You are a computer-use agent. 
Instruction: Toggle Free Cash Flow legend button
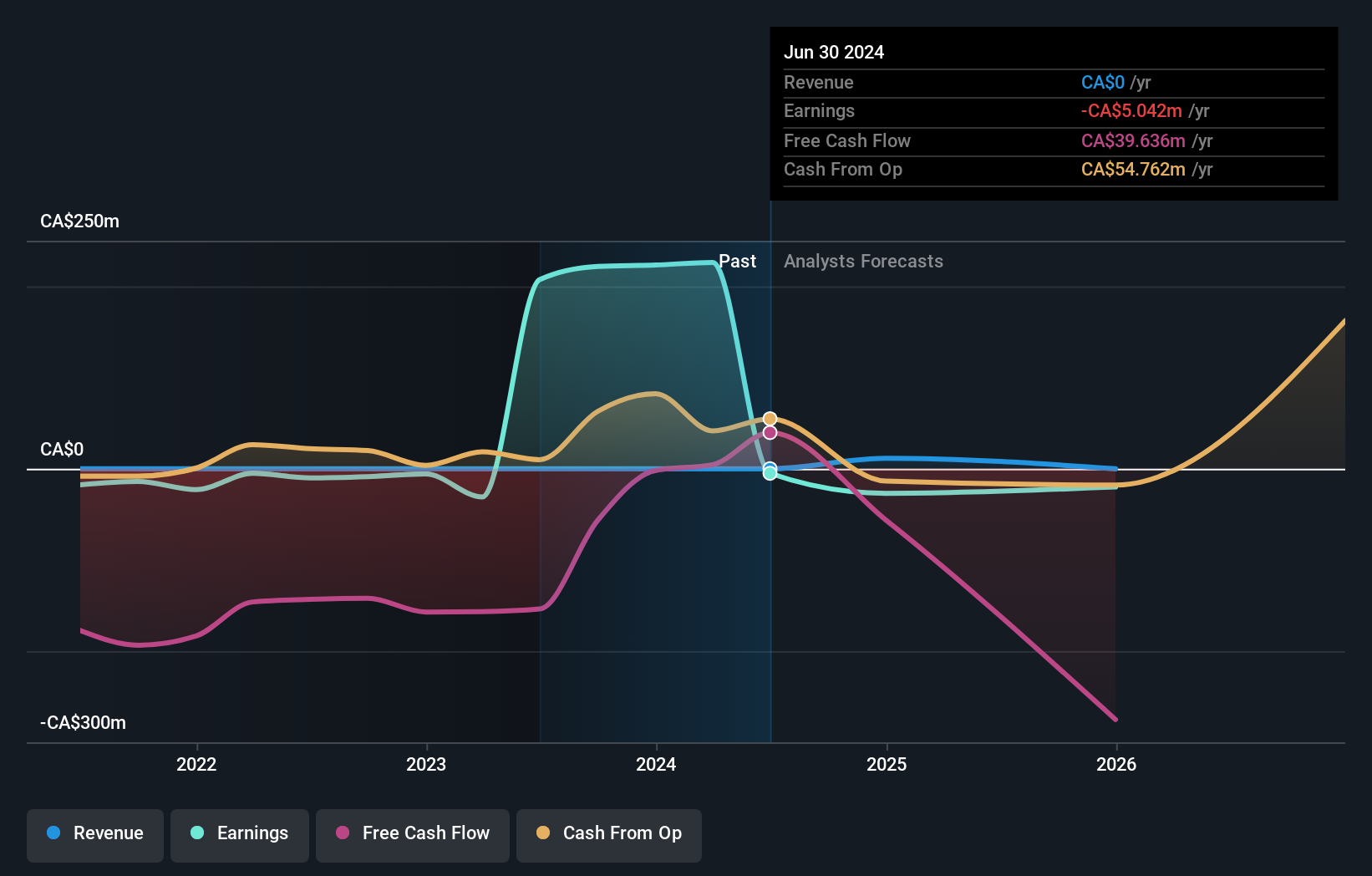tap(413, 835)
